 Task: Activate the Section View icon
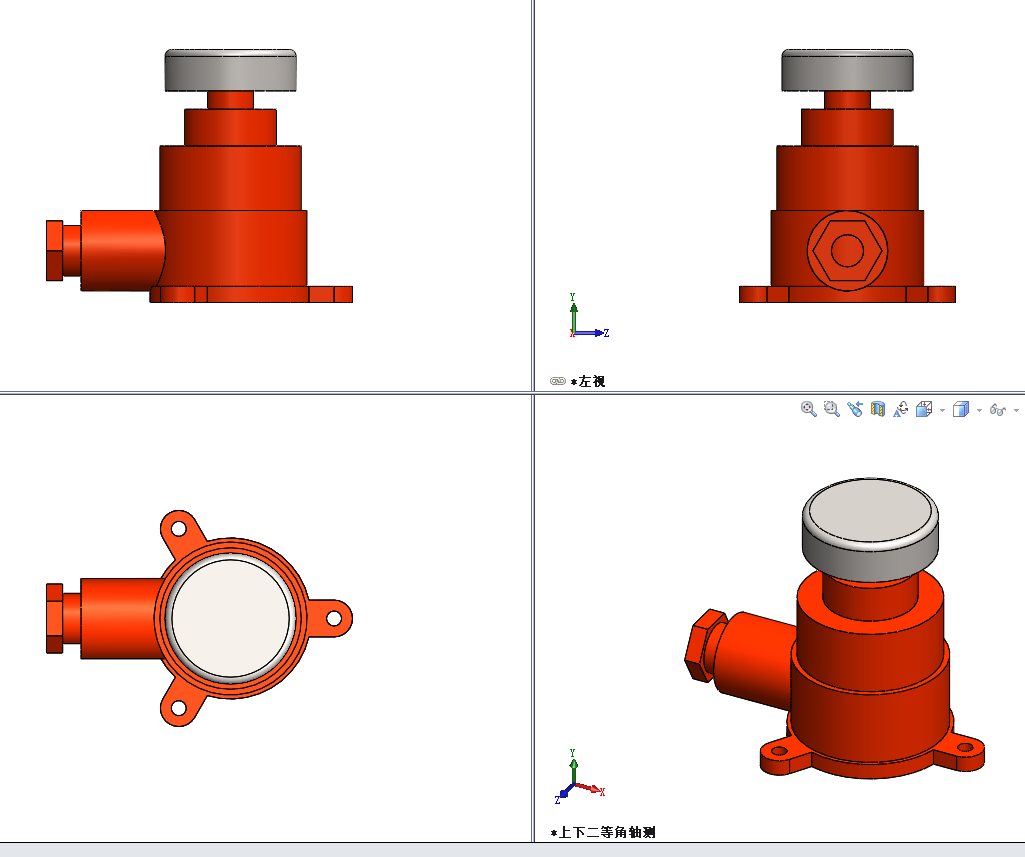878,409
